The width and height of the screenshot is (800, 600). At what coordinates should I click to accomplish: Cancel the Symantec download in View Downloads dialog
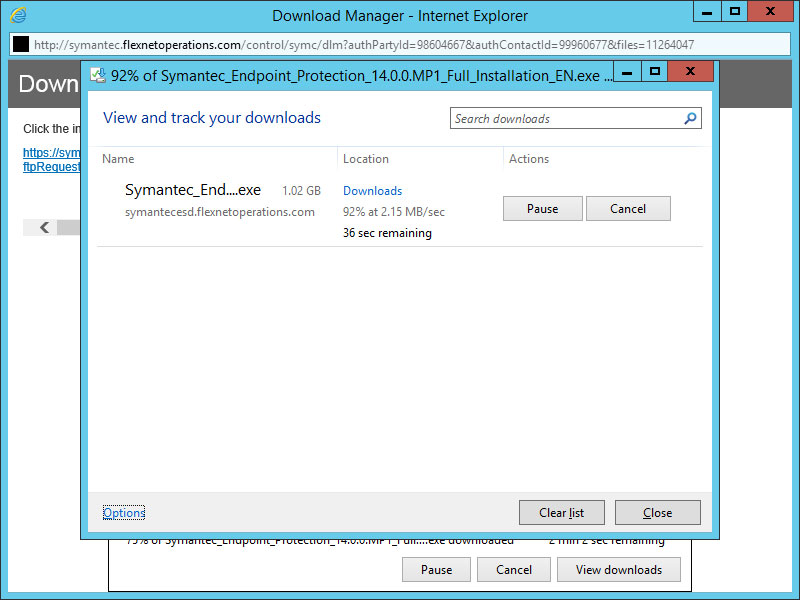(628, 209)
